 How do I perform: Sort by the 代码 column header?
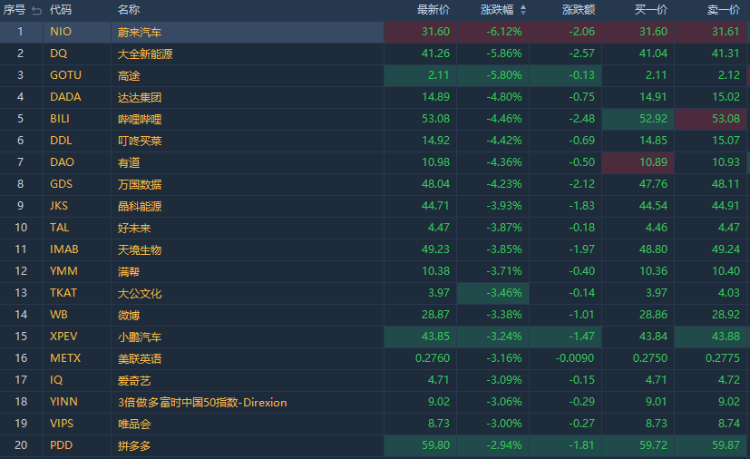click(x=61, y=10)
